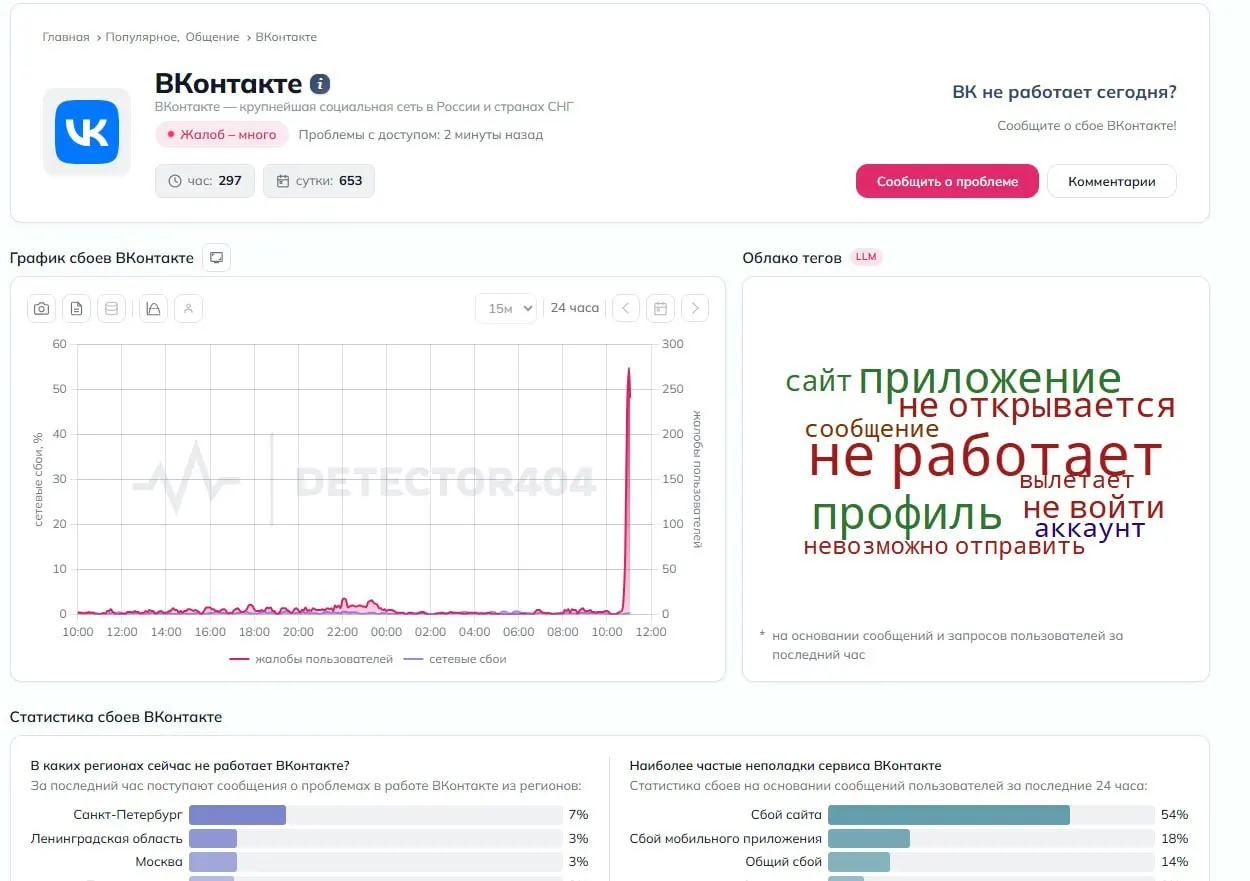Click the час: 297 counter badge
Image resolution: width=1250 pixels, height=881 pixels.
click(205, 181)
